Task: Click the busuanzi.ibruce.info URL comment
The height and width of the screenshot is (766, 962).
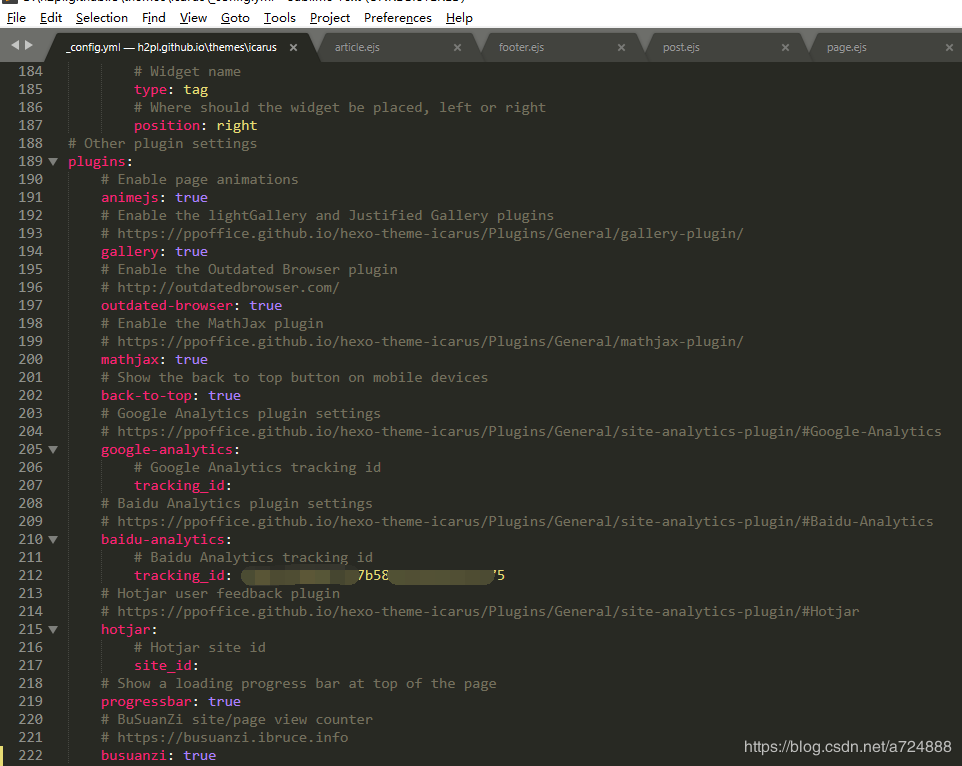Action: pos(225,737)
